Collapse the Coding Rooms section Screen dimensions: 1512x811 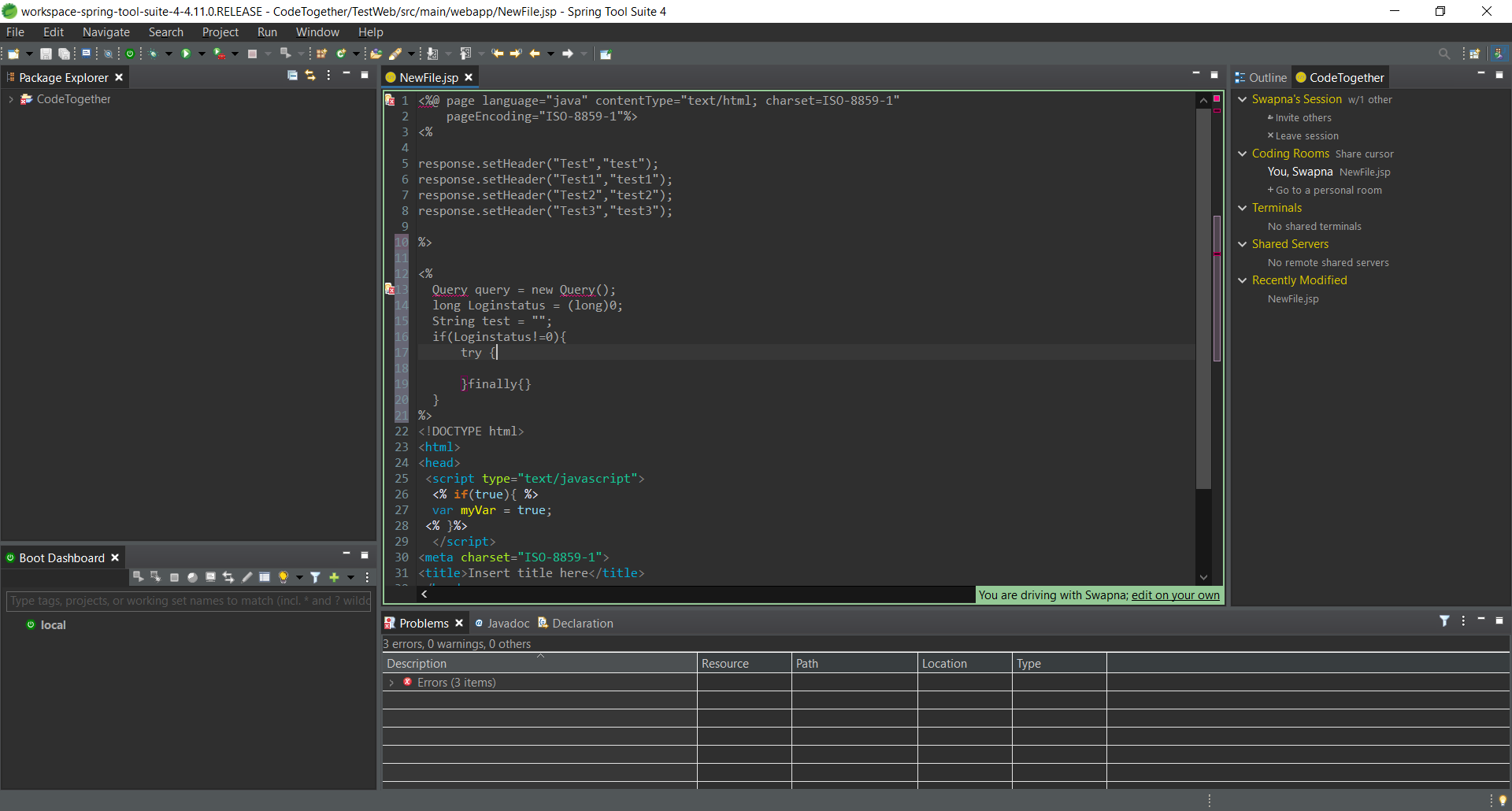(x=1243, y=154)
